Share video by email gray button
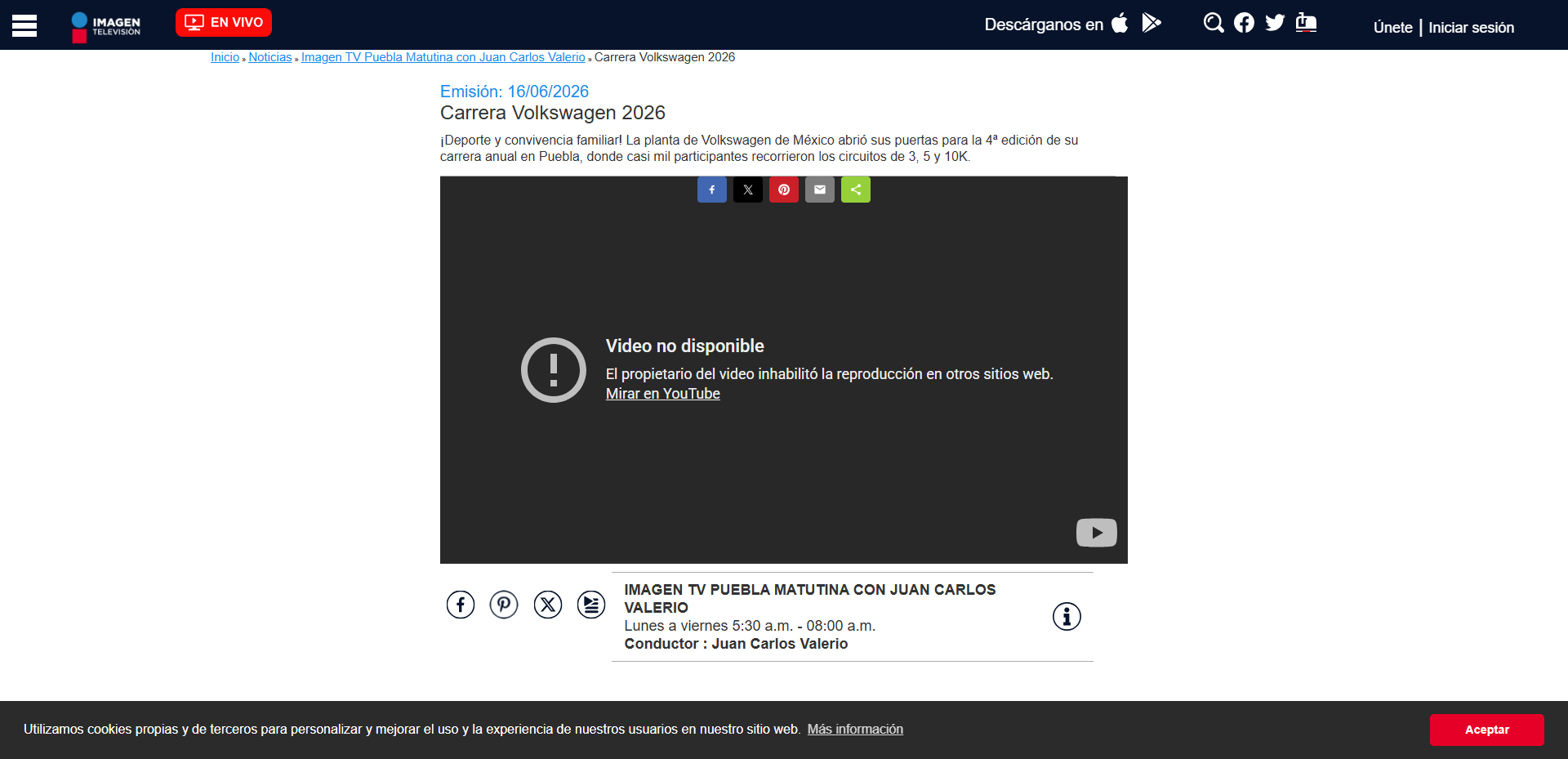The width and height of the screenshot is (1568, 759). tap(820, 190)
